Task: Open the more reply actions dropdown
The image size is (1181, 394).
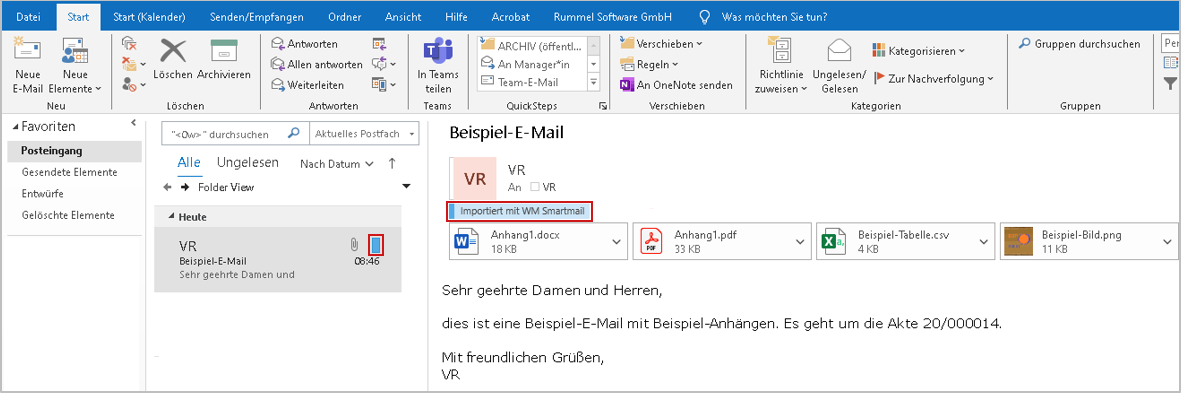Action: 384,85
